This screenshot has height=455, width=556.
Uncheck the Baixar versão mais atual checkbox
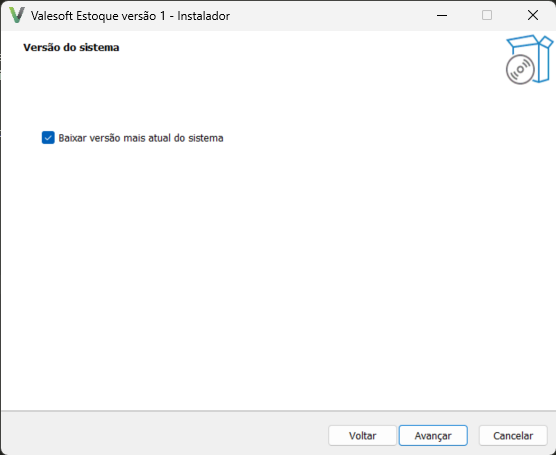(x=48, y=138)
